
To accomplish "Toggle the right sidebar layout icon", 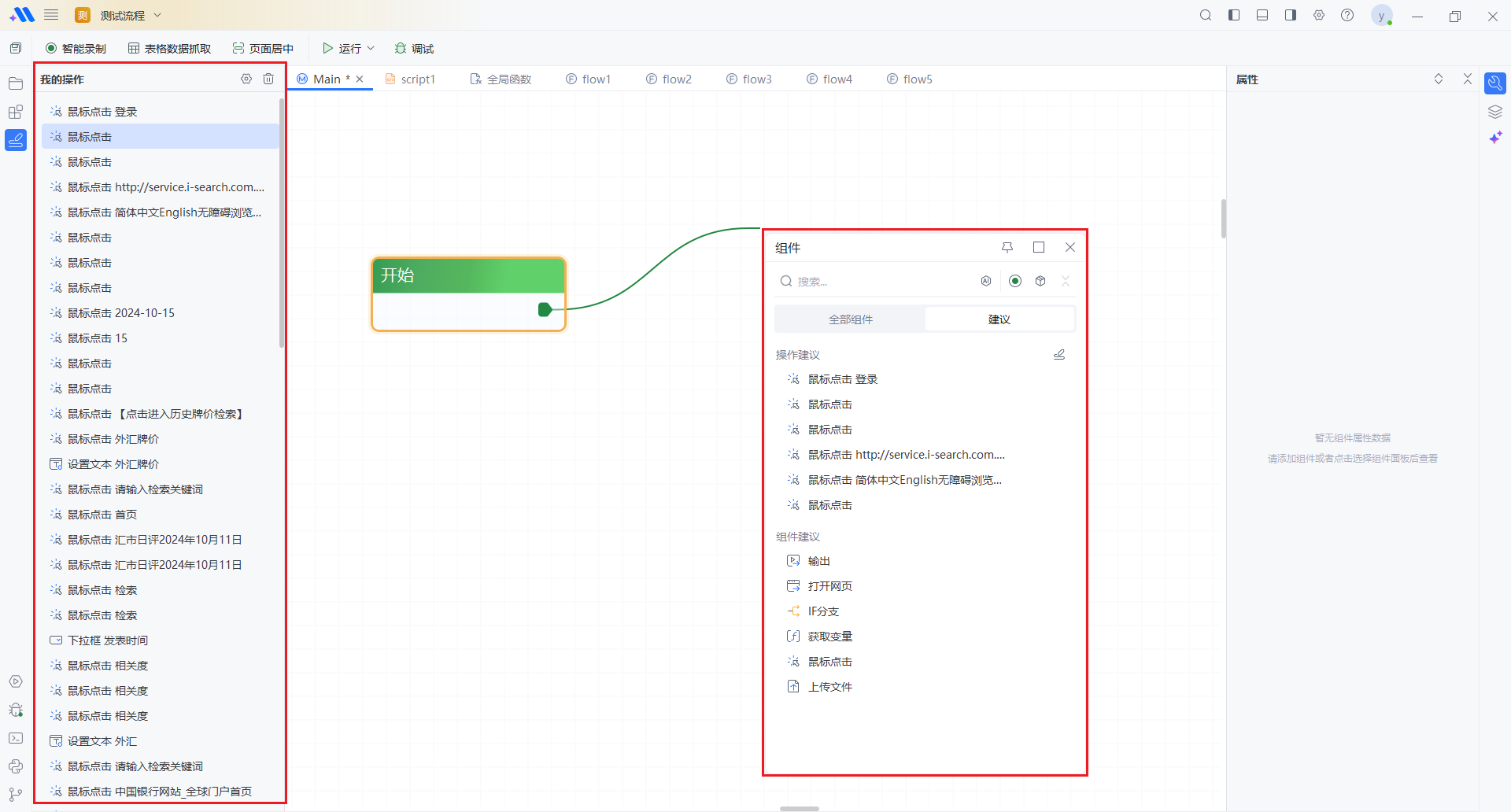I will pyautogui.click(x=1291, y=16).
